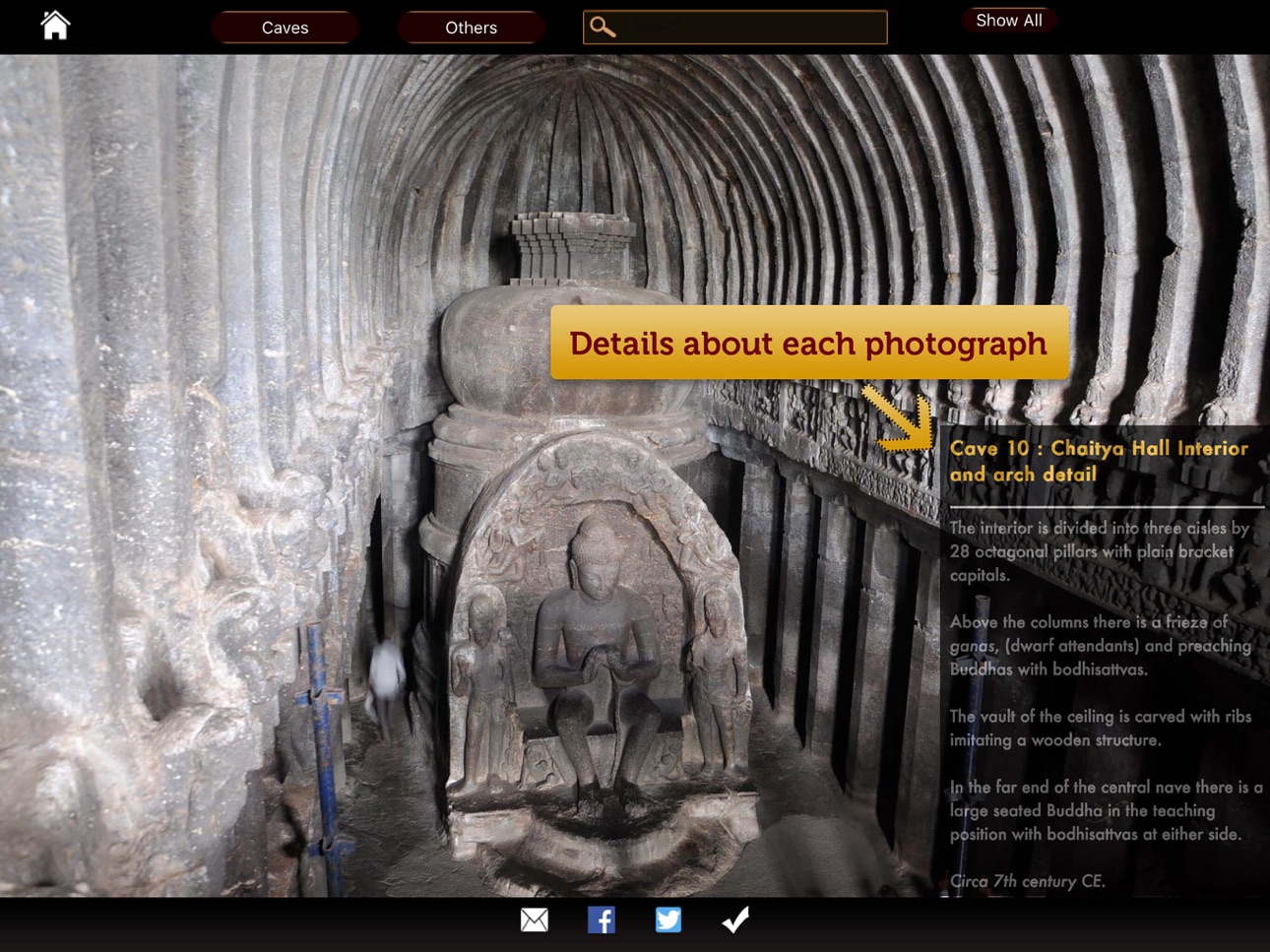Click the checkmark icon in bottom bar
The width and height of the screenshot is (1270, 952).
tap(735, 920)
